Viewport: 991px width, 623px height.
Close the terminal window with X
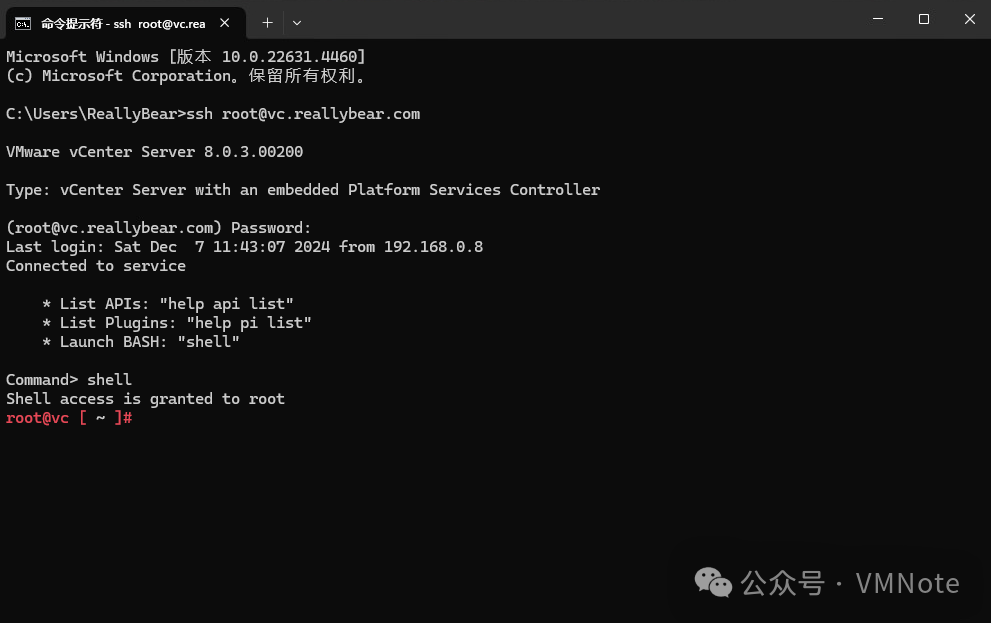970,19
